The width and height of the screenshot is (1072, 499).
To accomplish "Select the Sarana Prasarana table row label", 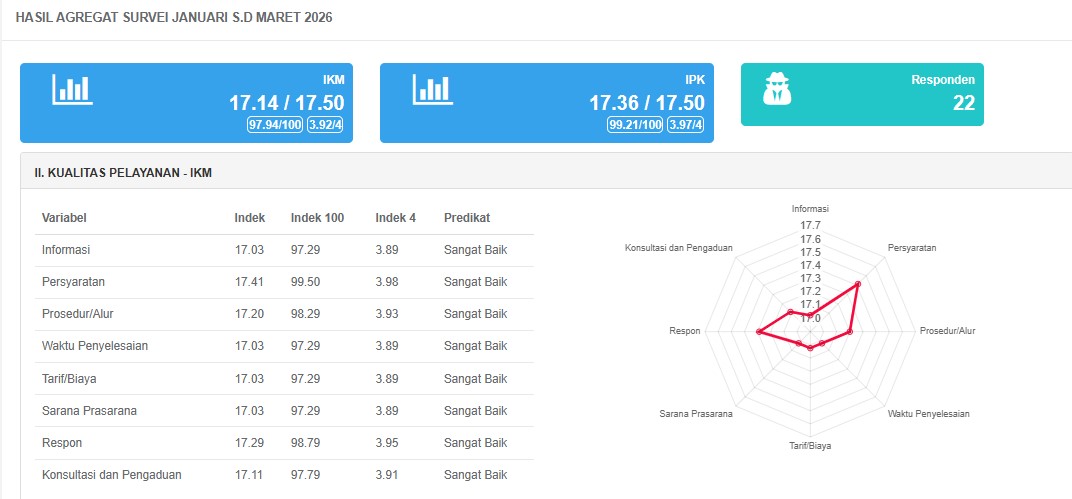I will point(89,411).
